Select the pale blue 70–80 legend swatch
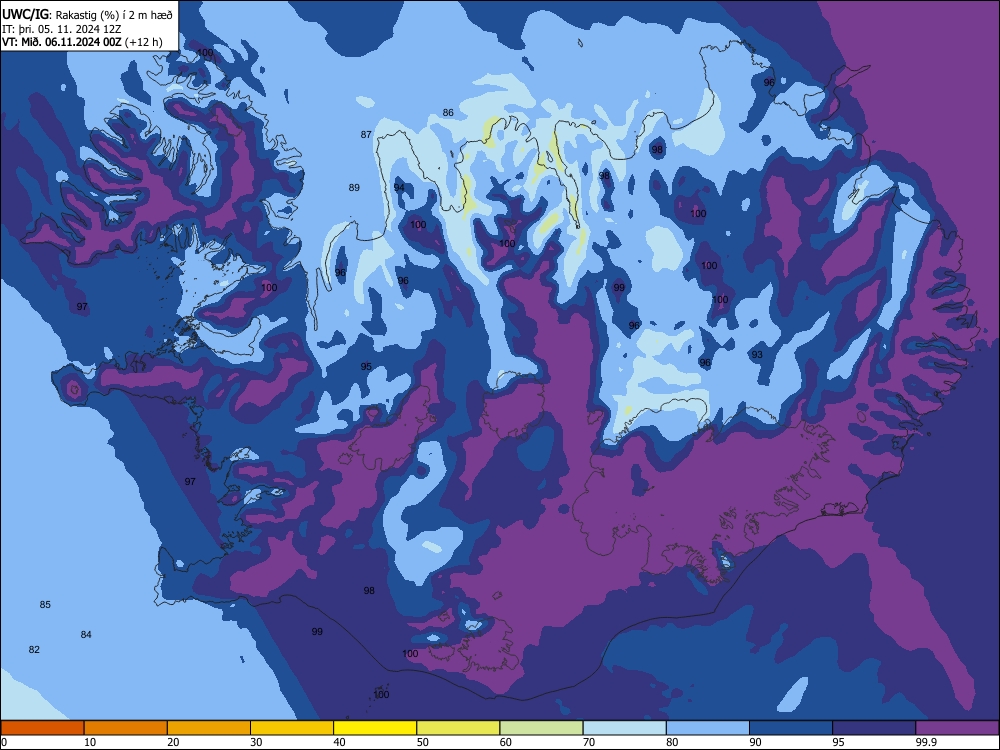Screen dimensions: 1000x750 [625, 728]
